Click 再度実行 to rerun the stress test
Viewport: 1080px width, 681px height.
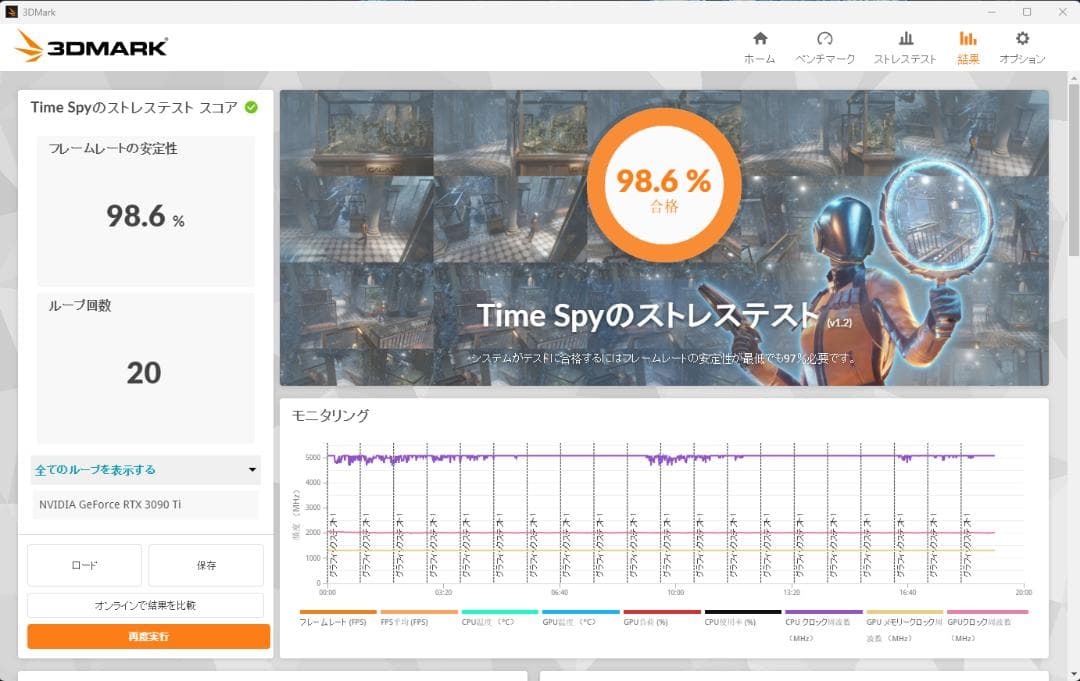145,636
